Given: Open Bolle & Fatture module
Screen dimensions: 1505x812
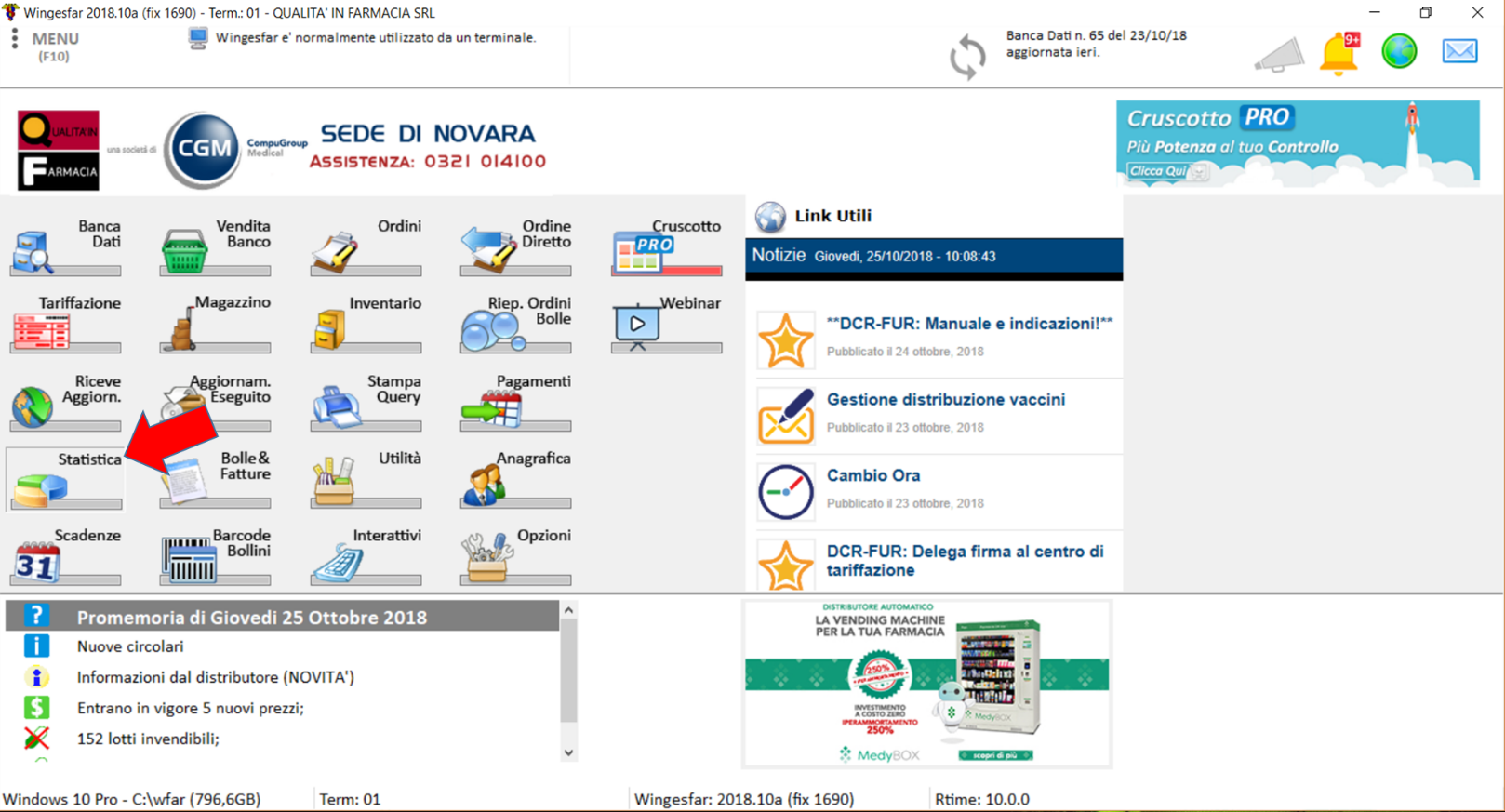Looking at the screenshot, I should [x=215, y=479].
